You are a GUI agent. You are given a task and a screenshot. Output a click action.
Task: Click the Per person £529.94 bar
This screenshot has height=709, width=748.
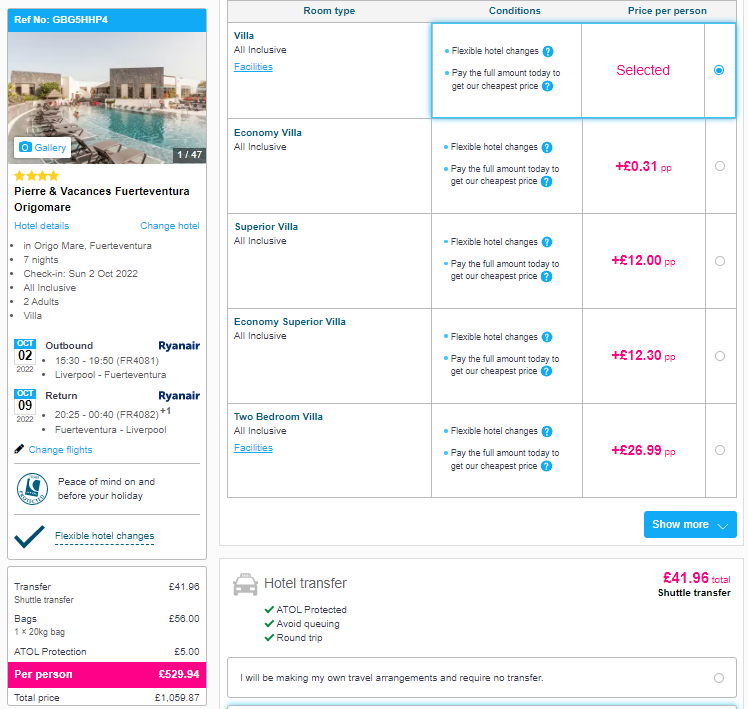107,674
